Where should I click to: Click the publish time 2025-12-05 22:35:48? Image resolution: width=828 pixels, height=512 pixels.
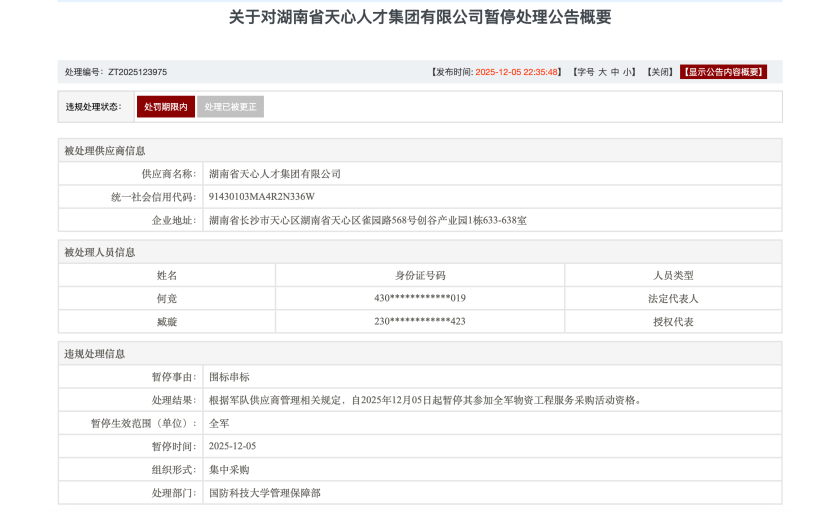point(516,72)
